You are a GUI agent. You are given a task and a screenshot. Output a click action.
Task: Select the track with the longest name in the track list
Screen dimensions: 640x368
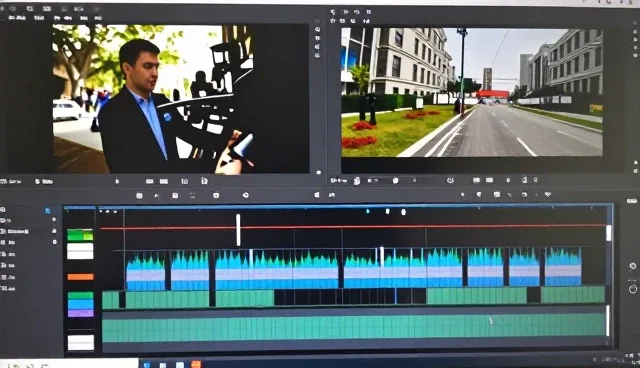tap(18, 231)
